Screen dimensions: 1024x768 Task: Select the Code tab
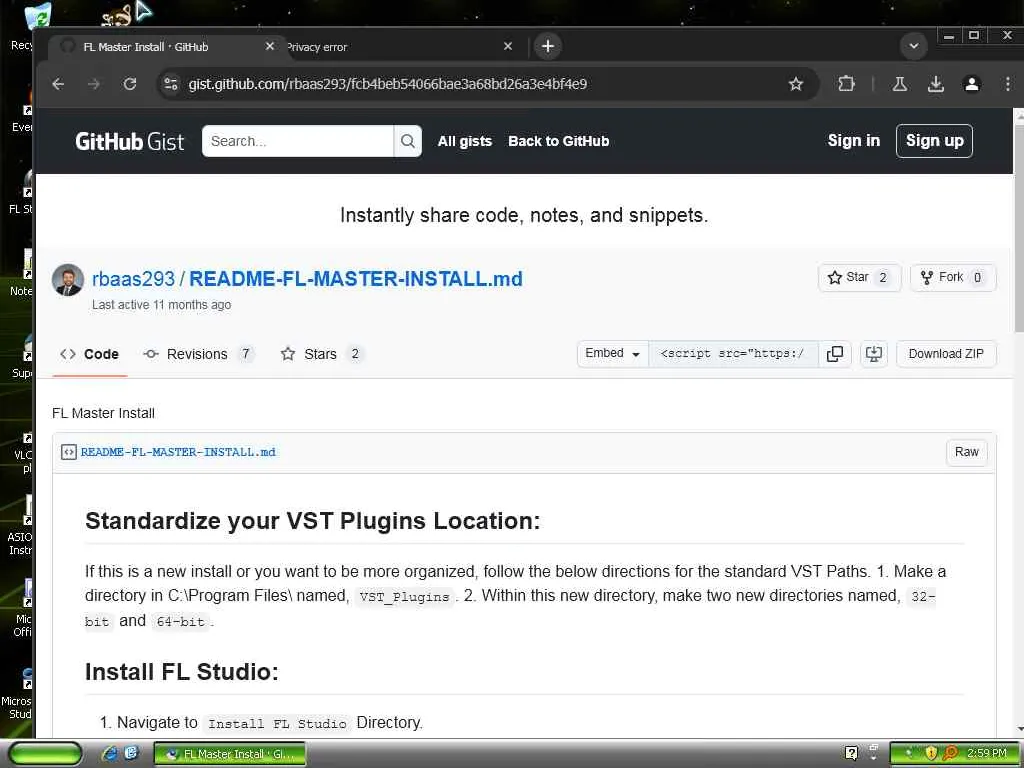coord(89,354)
